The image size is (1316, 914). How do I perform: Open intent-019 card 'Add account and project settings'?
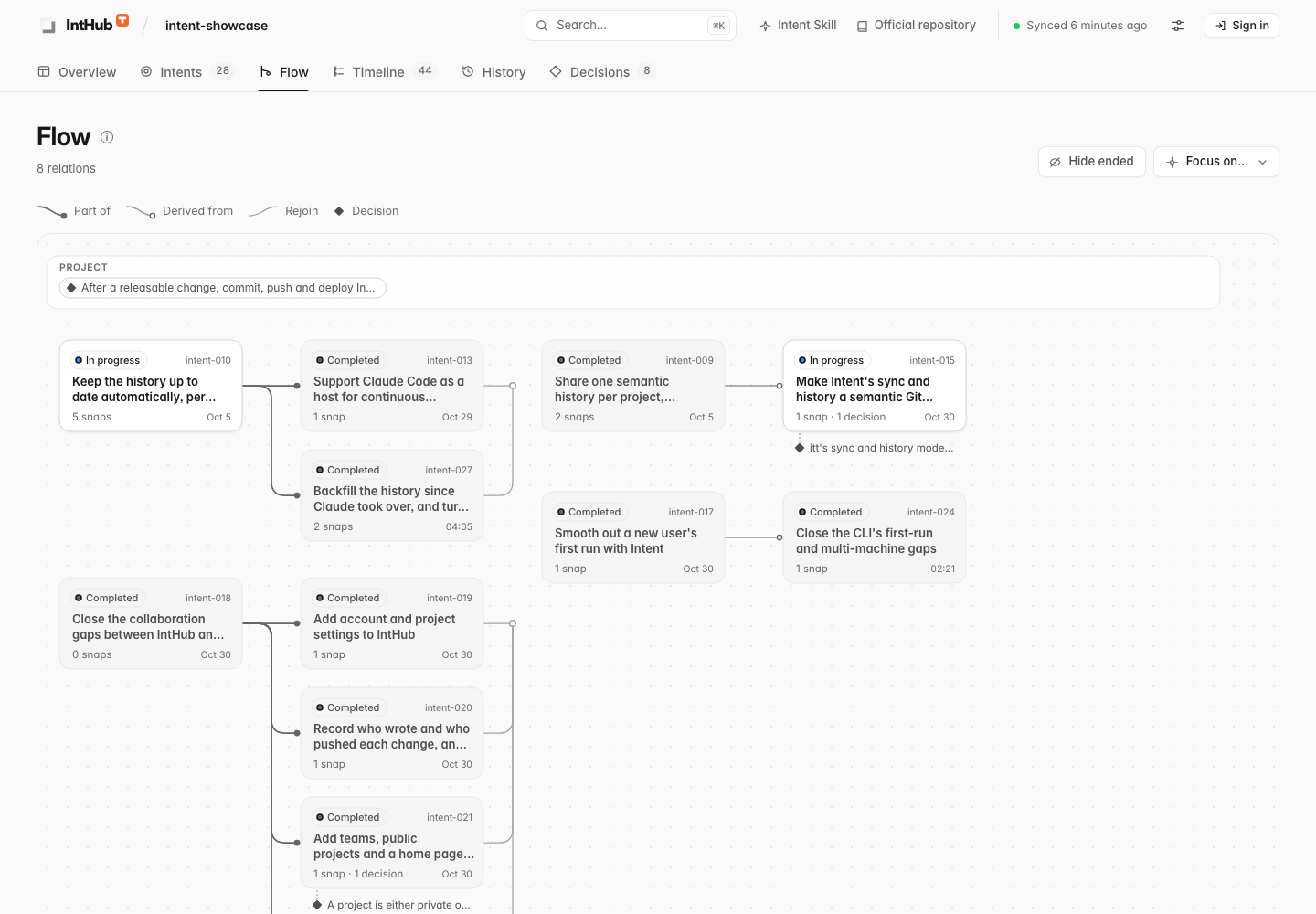pos(392,623)
